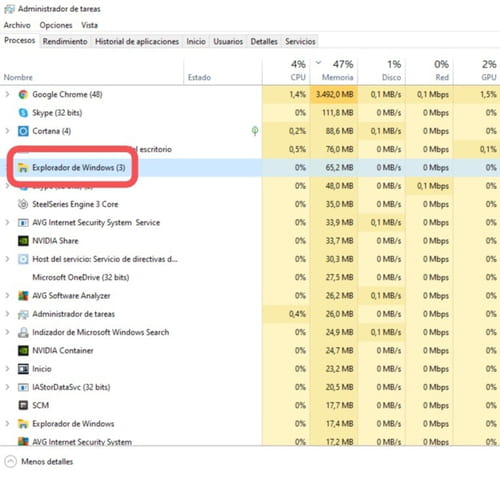Click the 111,8 MB memory value for Skype
The width and height of the screenshot is (500, 477).
pos(337,113)
